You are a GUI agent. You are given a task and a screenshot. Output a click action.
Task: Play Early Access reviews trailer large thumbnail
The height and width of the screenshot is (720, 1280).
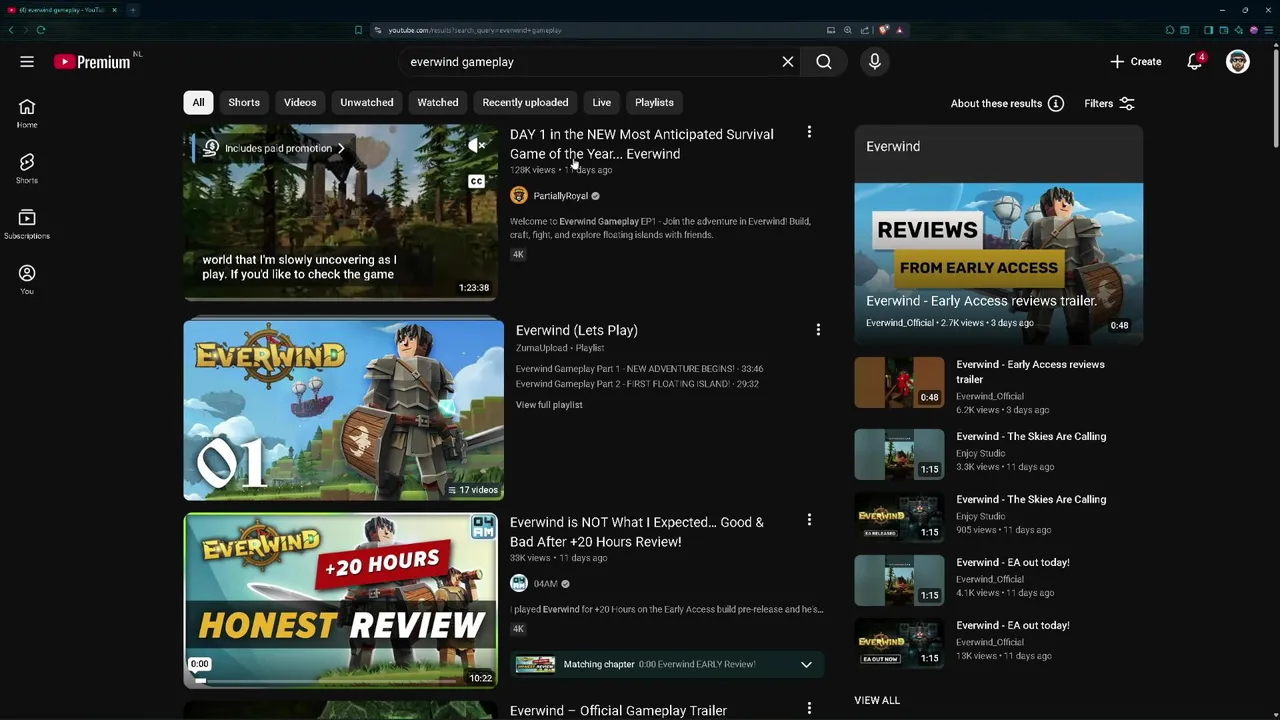tap(998, 262)
